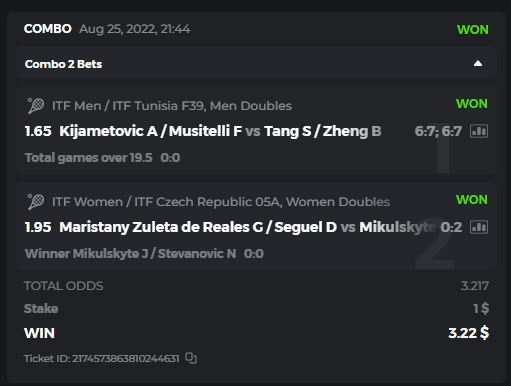The width and height of the screenshot is (511, 386).
Task: Select ITF Czech Republic 05A Women Doubles
Action: click(x=221, y=202)
